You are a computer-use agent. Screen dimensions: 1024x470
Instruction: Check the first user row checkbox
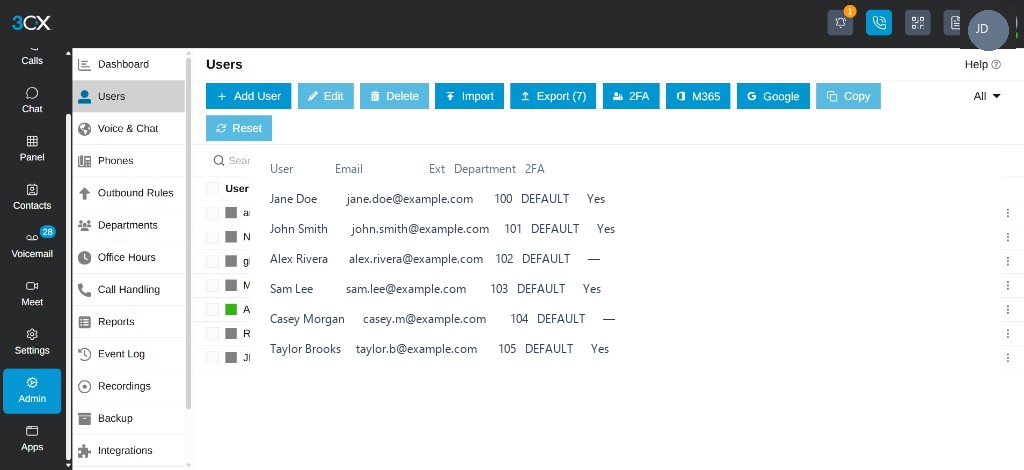coord(212,213)
